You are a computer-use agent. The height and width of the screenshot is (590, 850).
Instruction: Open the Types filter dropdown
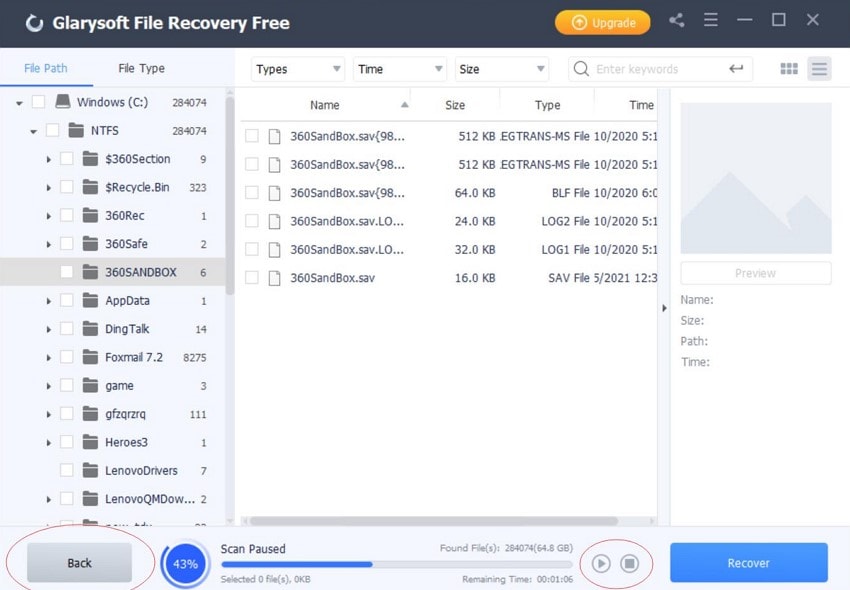(298, 69)
